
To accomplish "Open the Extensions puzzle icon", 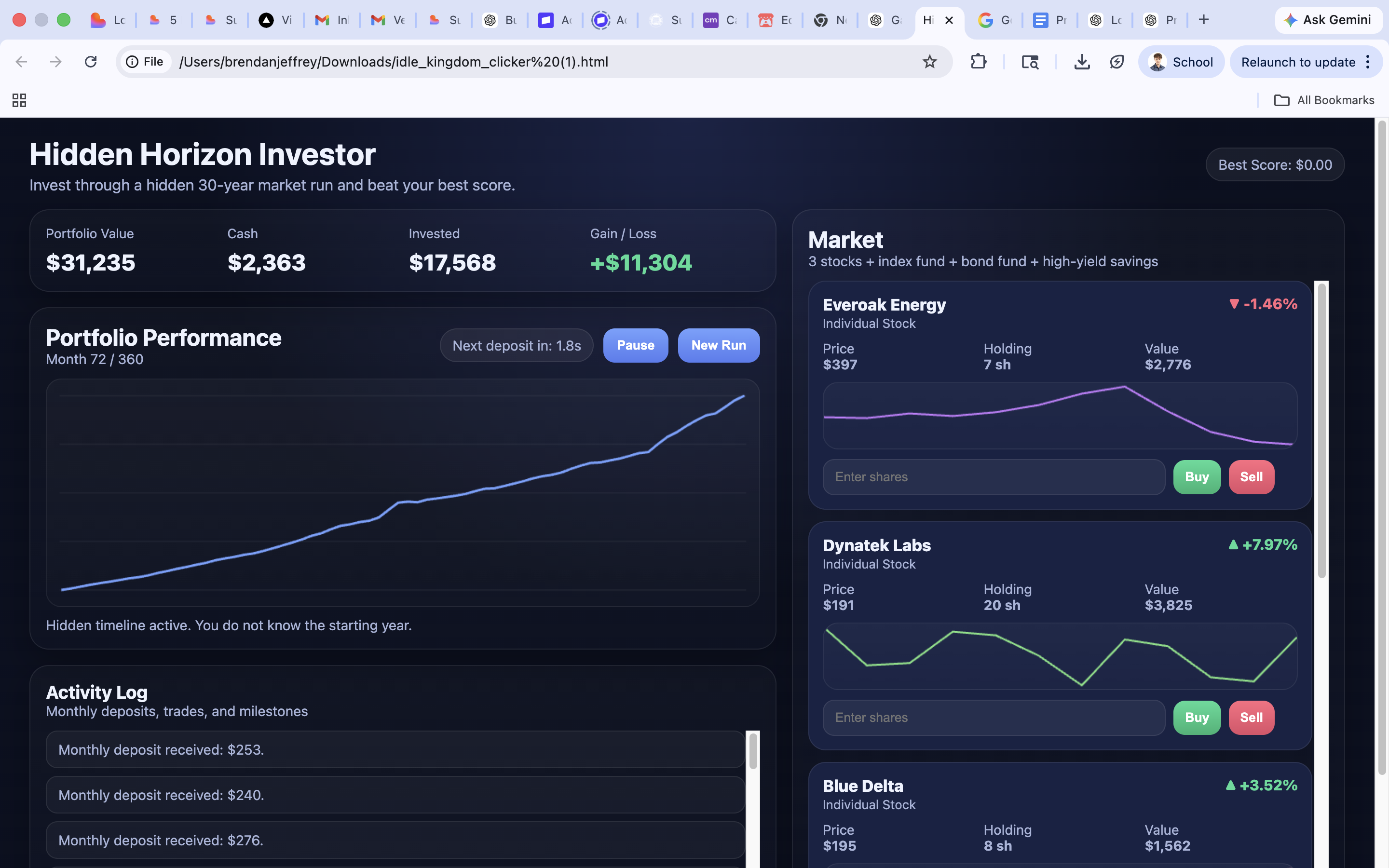I will (979, 61).
